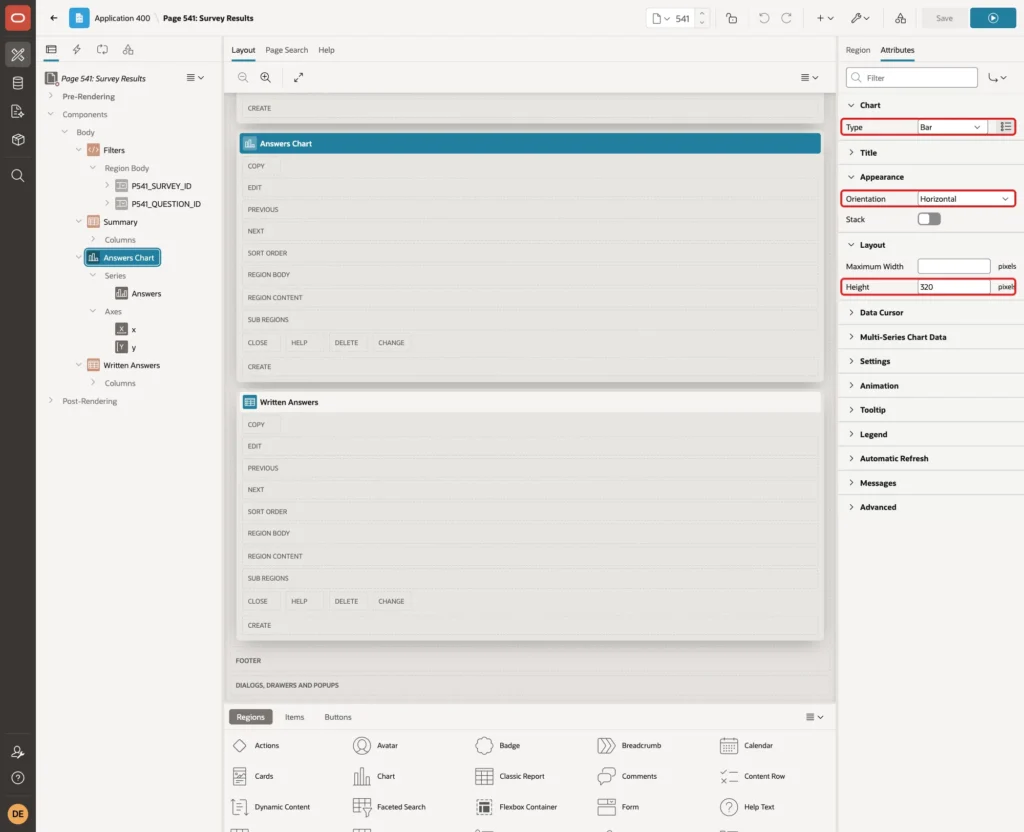Redo the last change
1024x832 pixels.
(x=786, y=18)
